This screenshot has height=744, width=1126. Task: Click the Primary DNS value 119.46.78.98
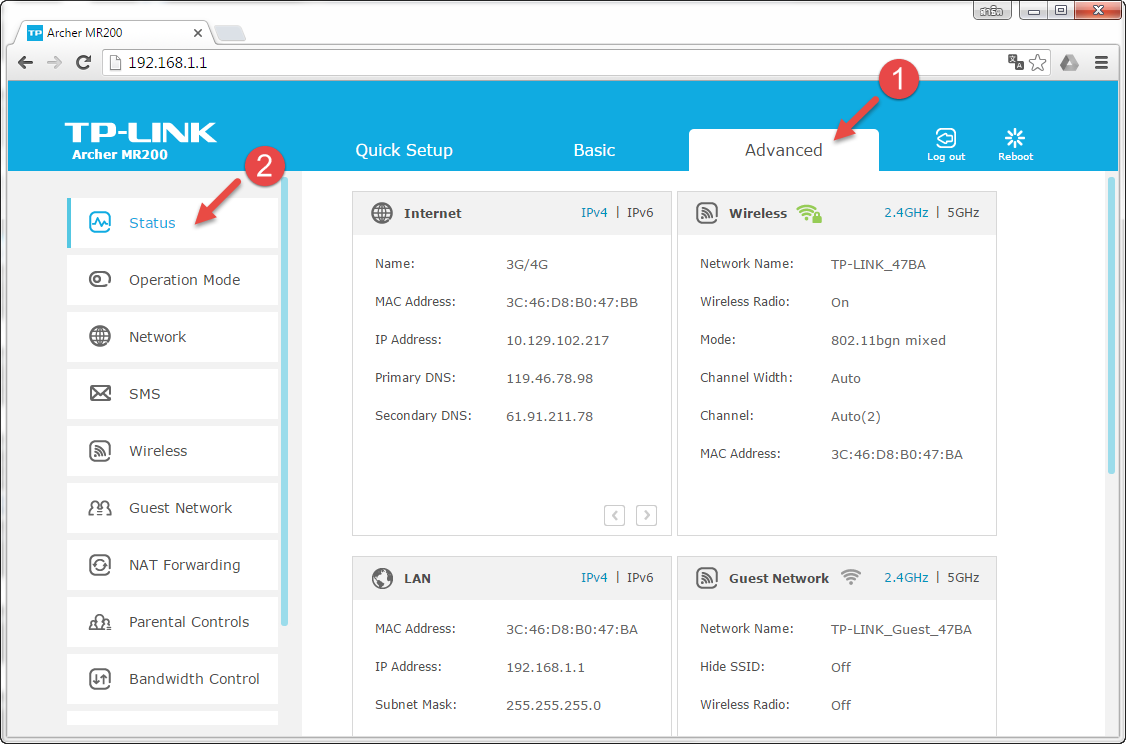(549, 378)
